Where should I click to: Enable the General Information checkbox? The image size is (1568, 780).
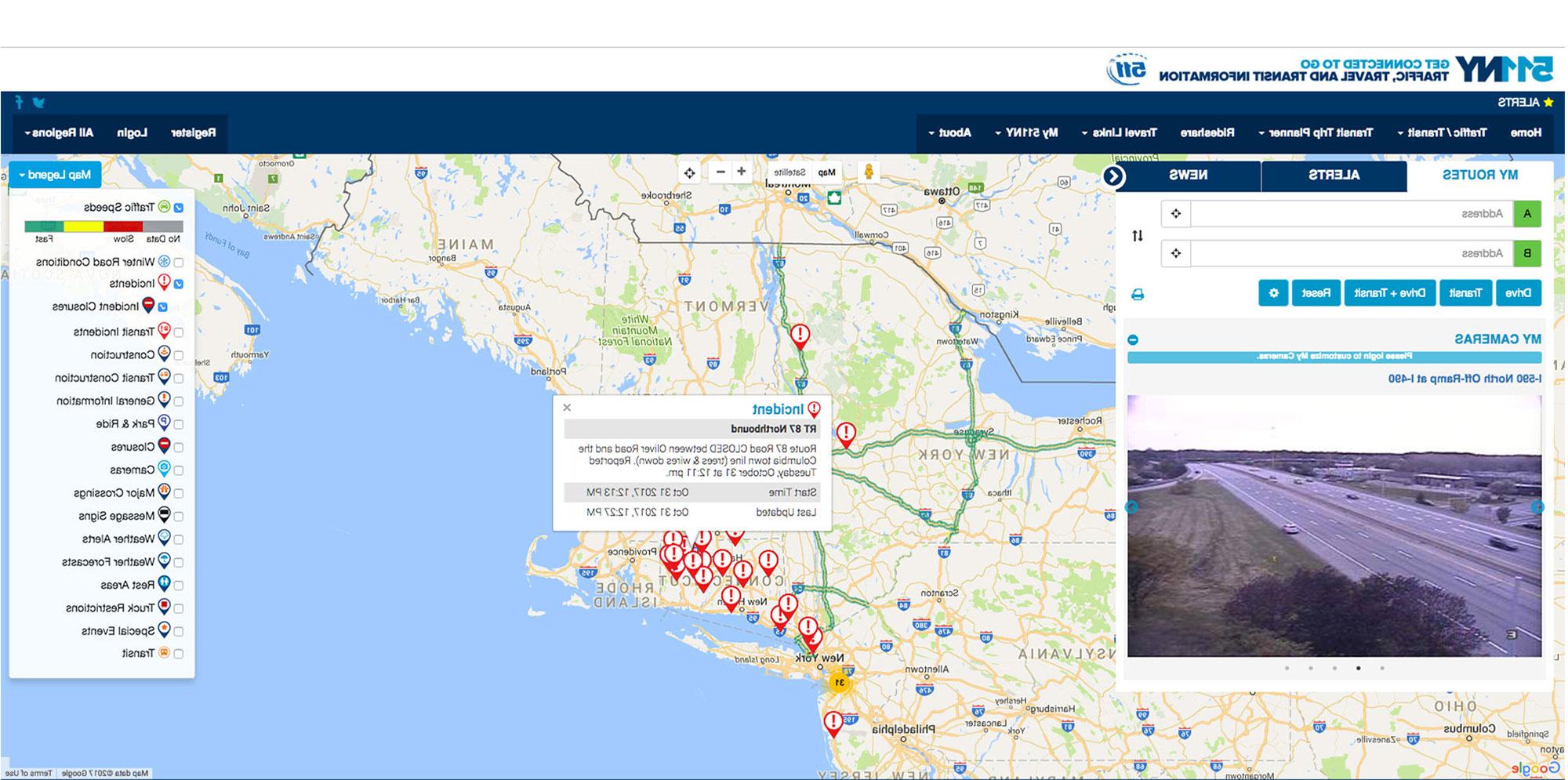[179, 401]
